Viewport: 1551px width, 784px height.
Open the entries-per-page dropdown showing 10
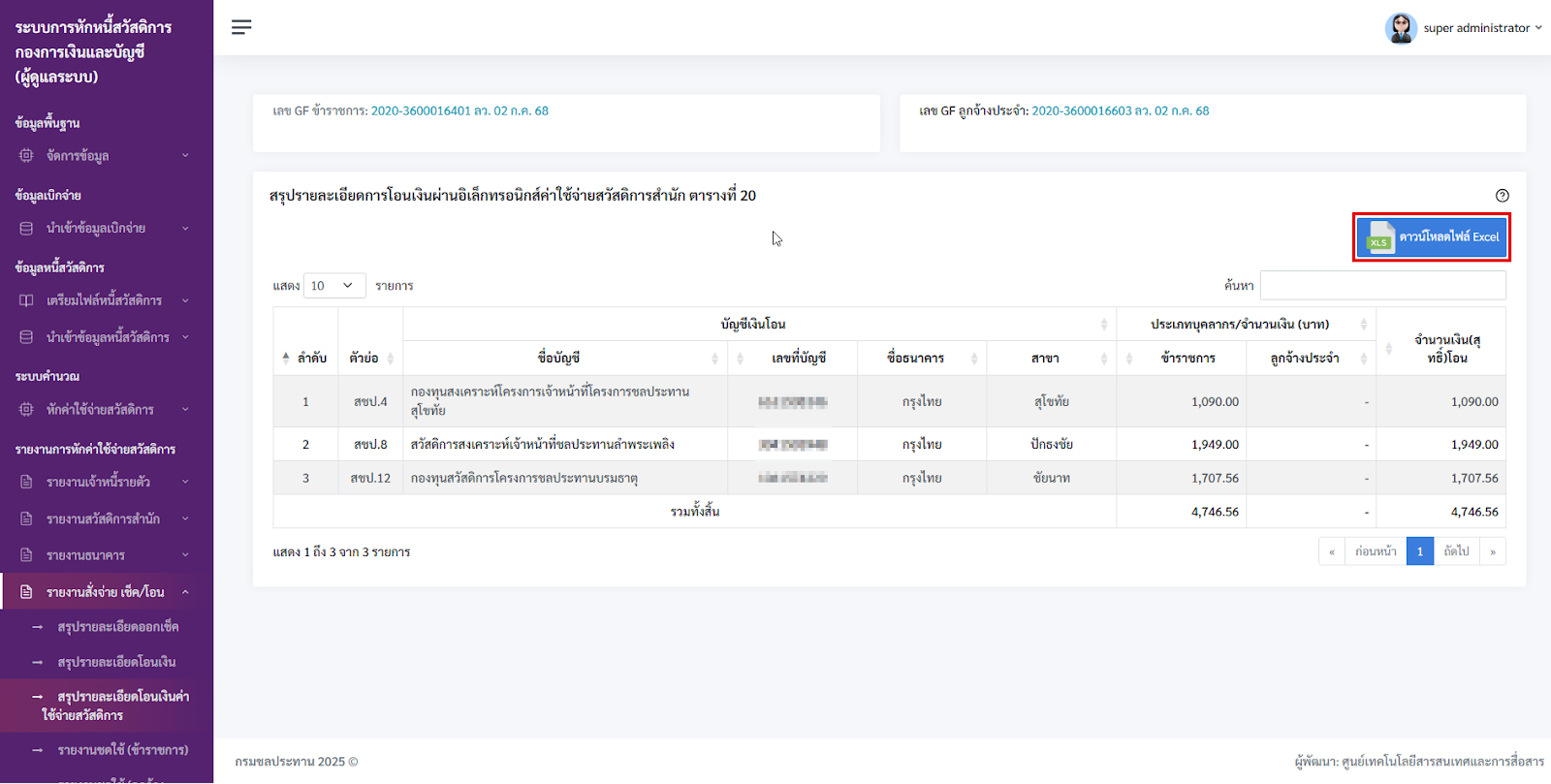coord(334,286)
